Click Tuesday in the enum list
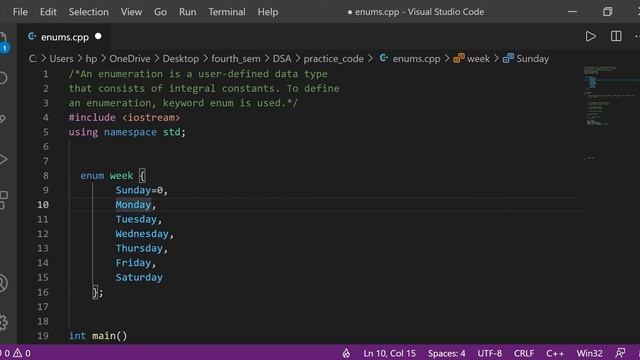Image resolution: width=640 pixels, height=360 pixels. [136, 219]
